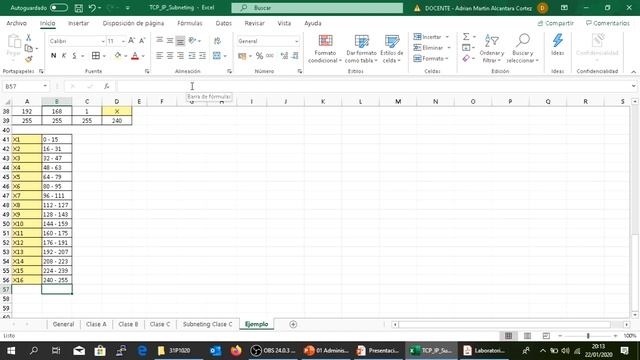
Task: Click the Increase Decimal icon
Action: pyautogui.click(x=284, y=56)
